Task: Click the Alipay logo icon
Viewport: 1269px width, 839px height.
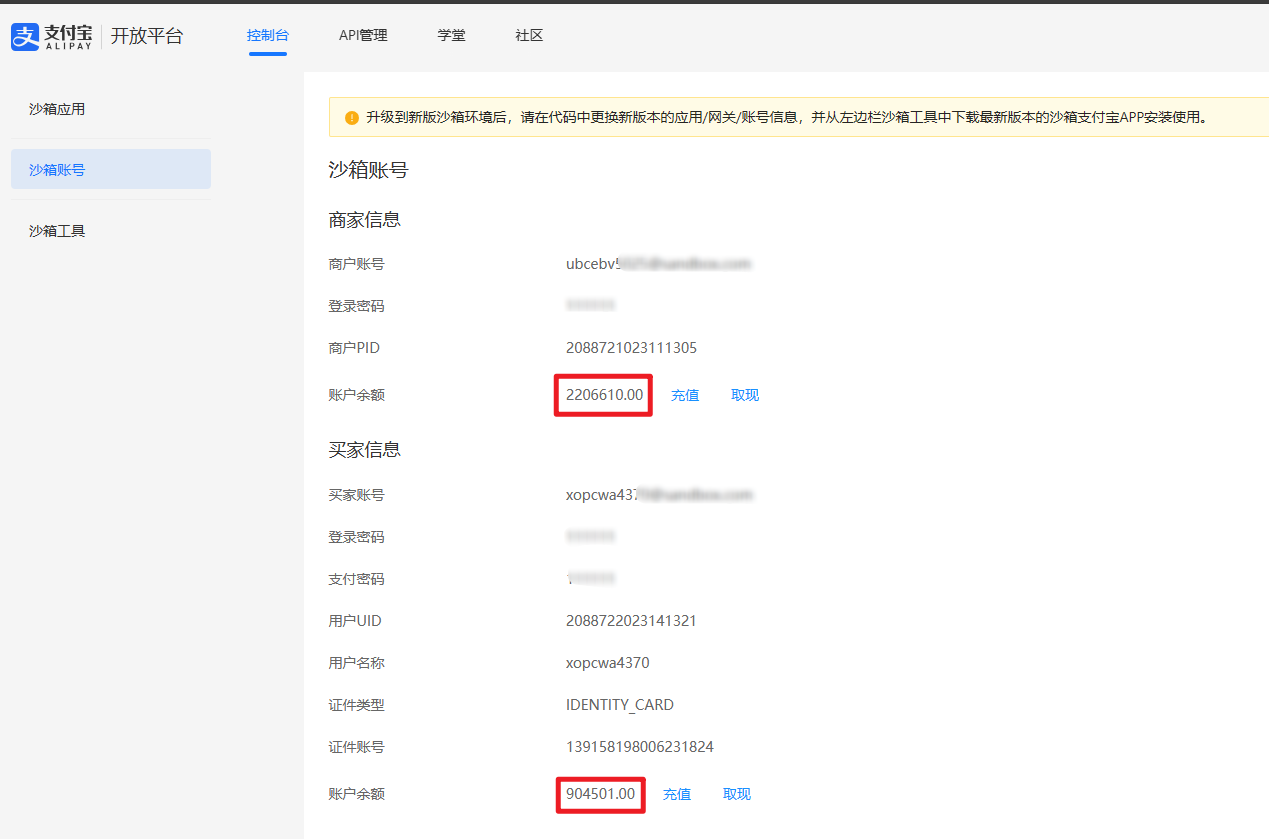Action: [25, 37]
